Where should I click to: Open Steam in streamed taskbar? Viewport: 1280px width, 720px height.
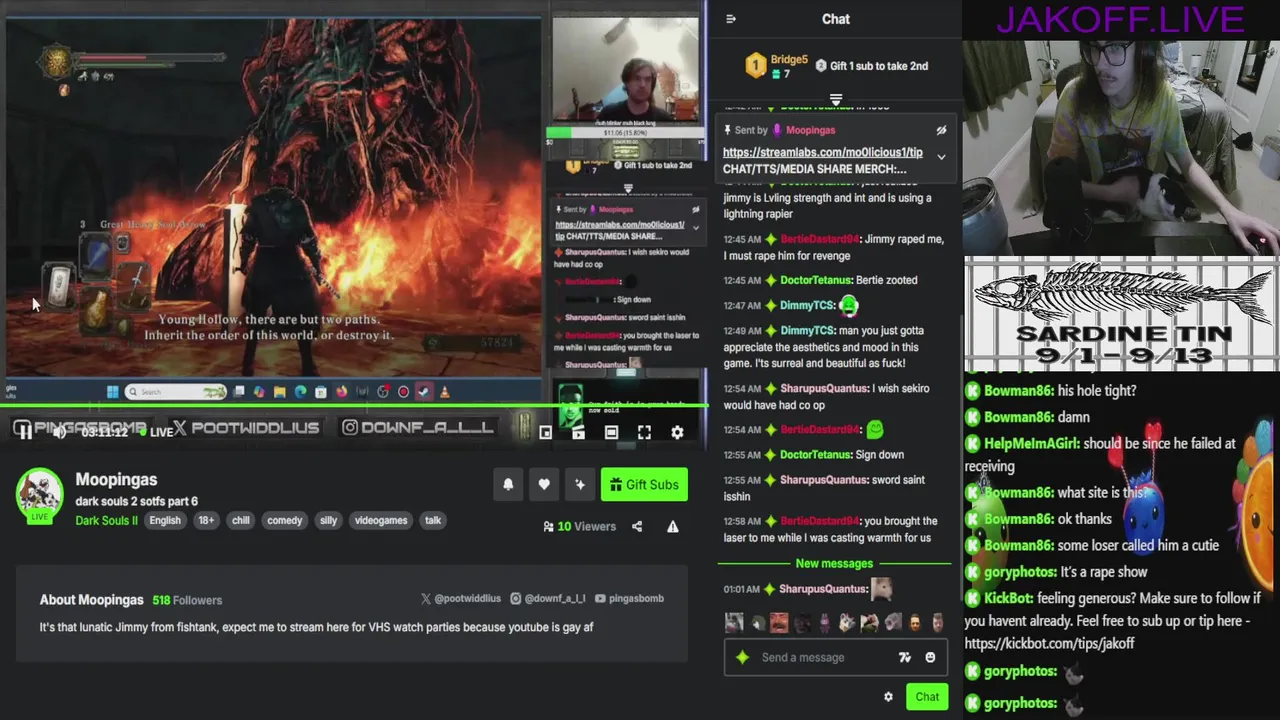click(x=424, y=392)
